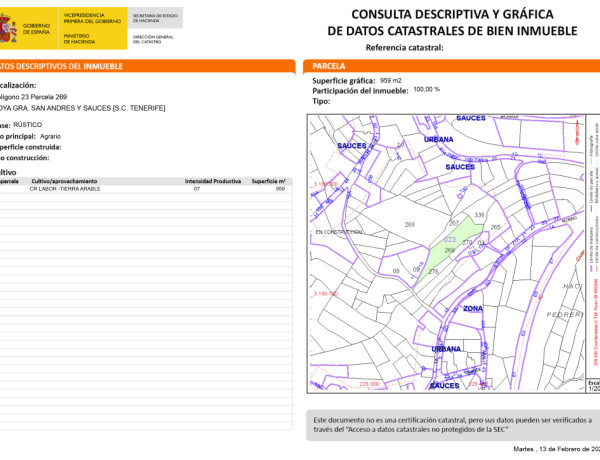
Task: Click the Referencia catastral label
Action: click(404, 47)
